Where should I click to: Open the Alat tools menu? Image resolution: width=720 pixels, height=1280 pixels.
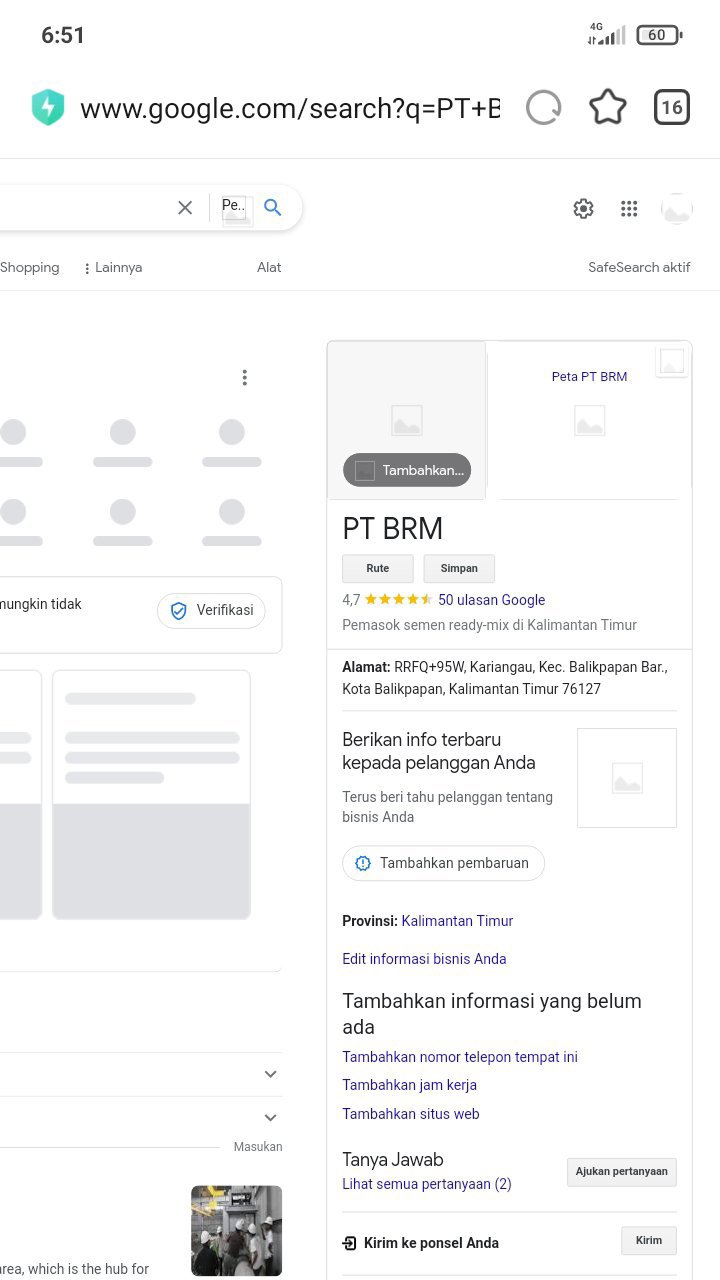[269, 268]
